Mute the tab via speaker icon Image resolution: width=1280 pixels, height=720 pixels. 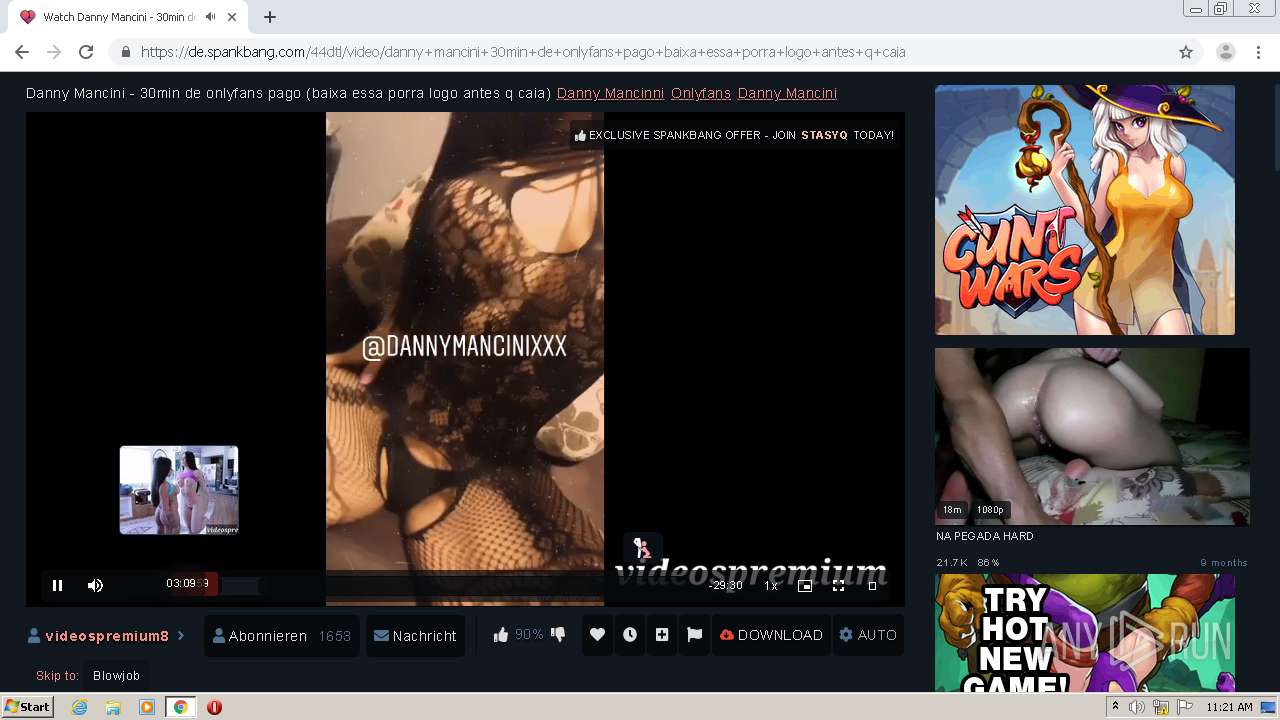(211, 17)
